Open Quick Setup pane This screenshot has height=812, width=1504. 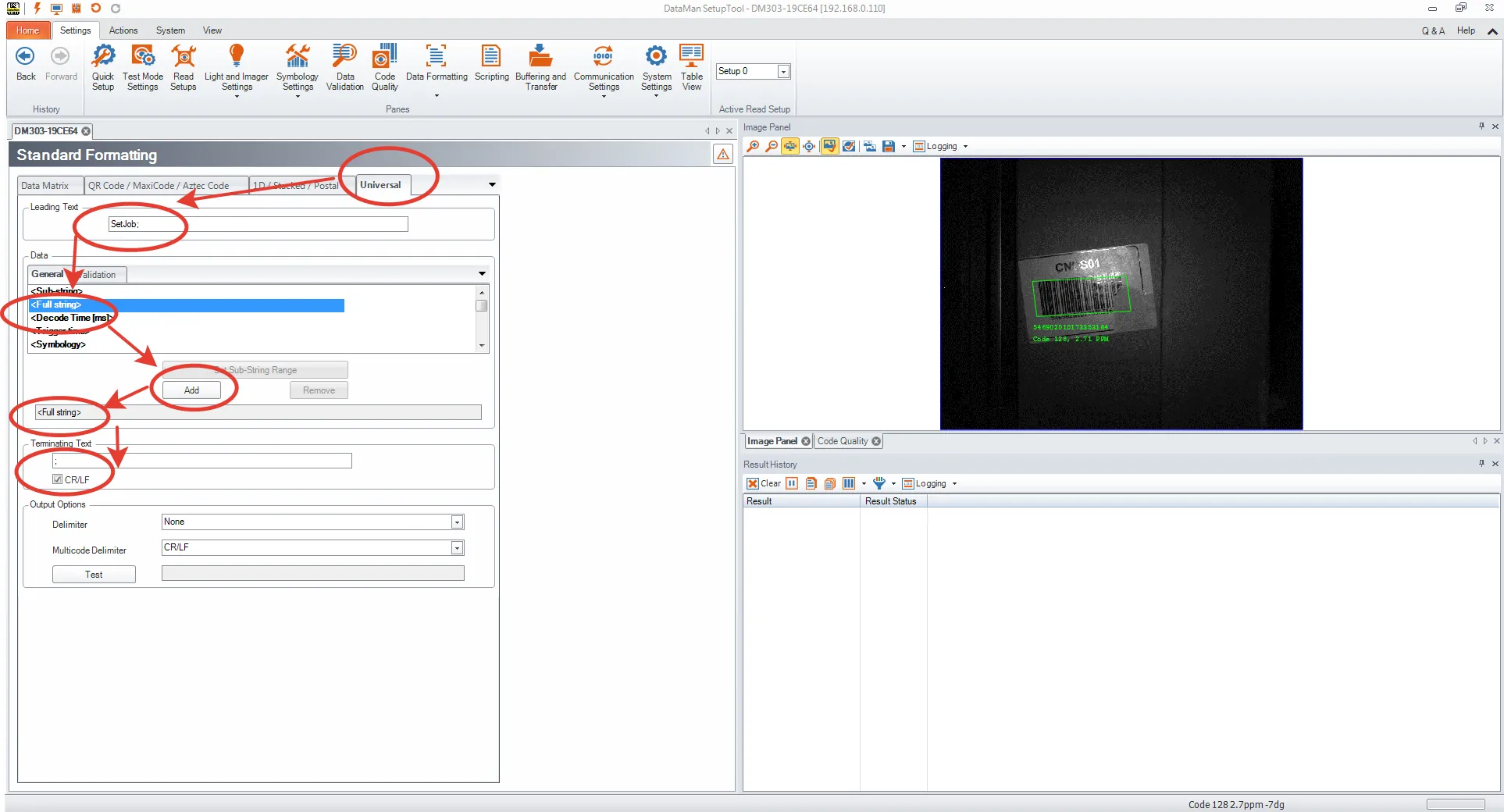pyautogui.click(x=103, y=66)
